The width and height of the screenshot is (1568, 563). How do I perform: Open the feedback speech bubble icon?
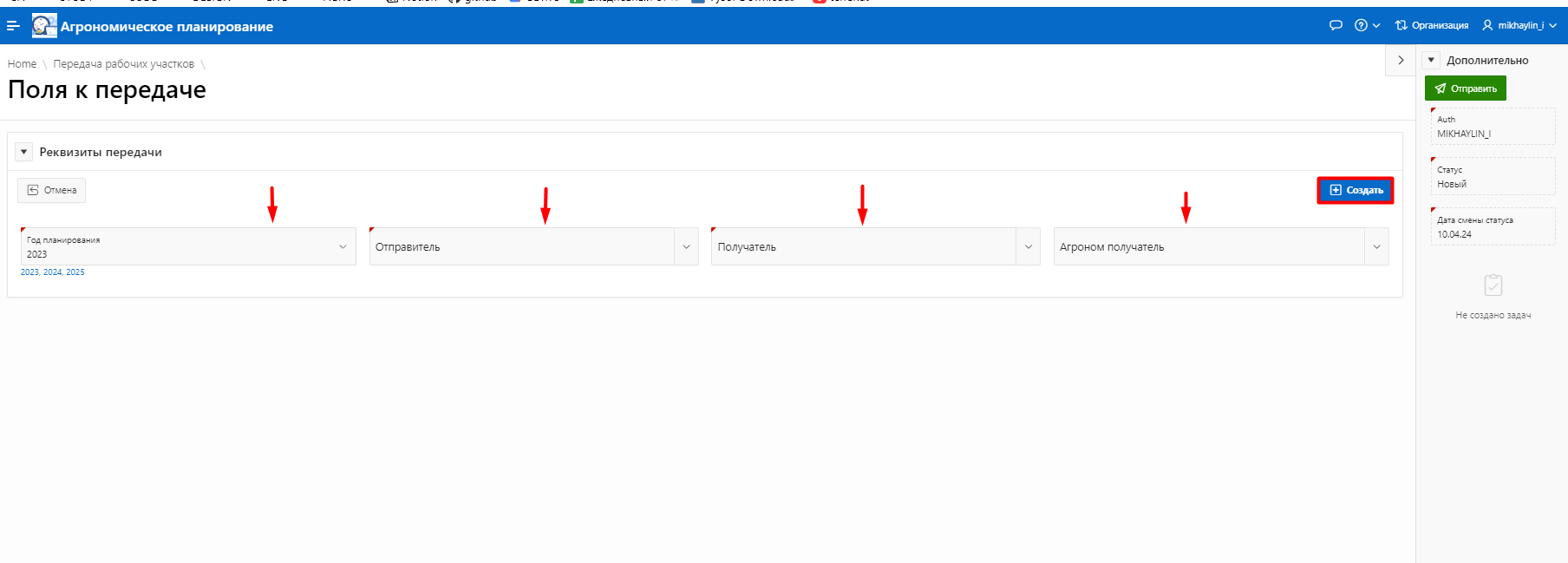point(1336,25)
